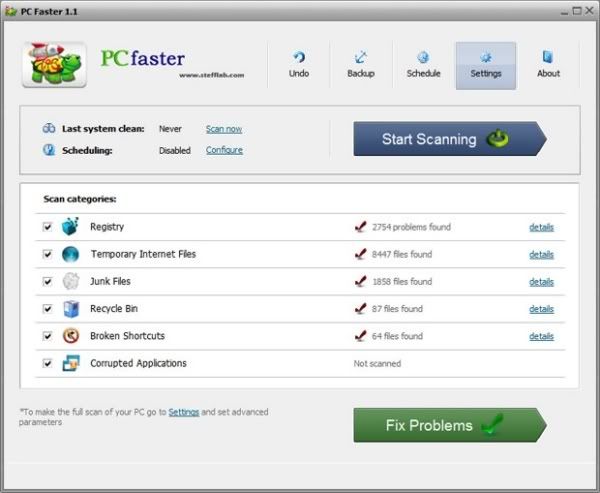The height and width of the screenshot is (493, 600).
Task: Click the '64 files found' text
Action: coord(397,336)
